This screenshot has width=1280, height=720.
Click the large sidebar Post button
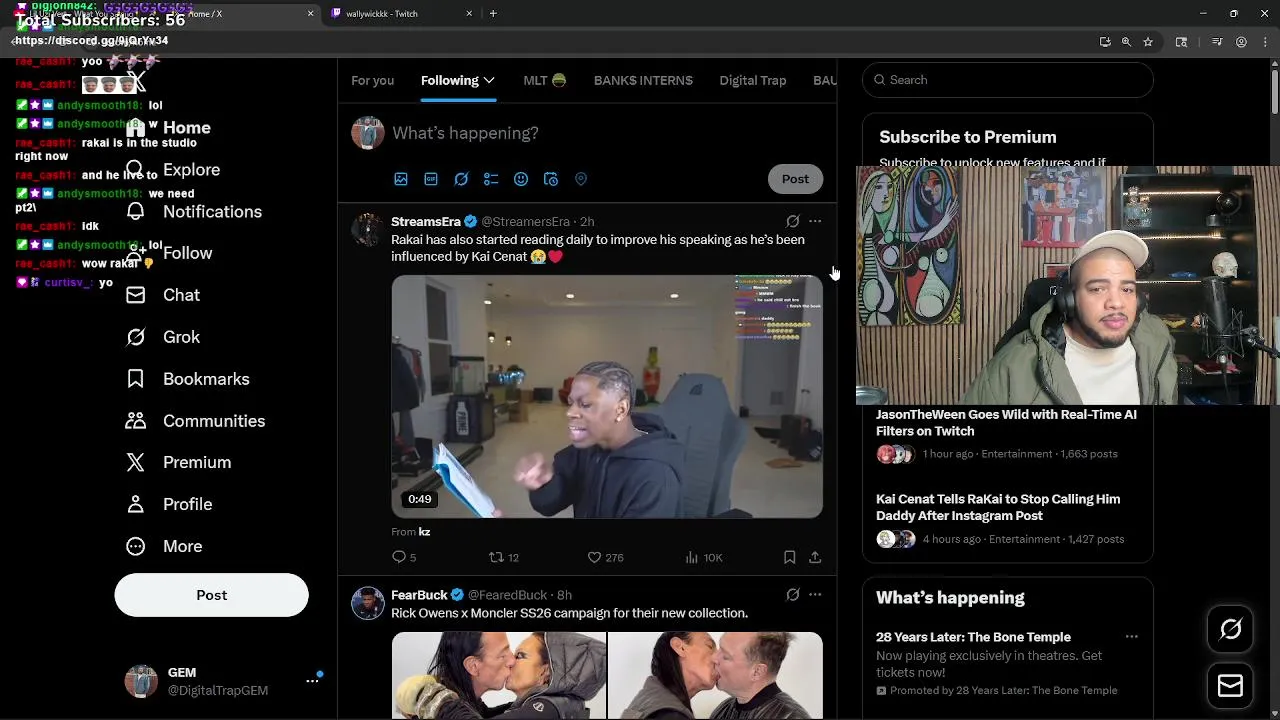(x=211, y=595)
